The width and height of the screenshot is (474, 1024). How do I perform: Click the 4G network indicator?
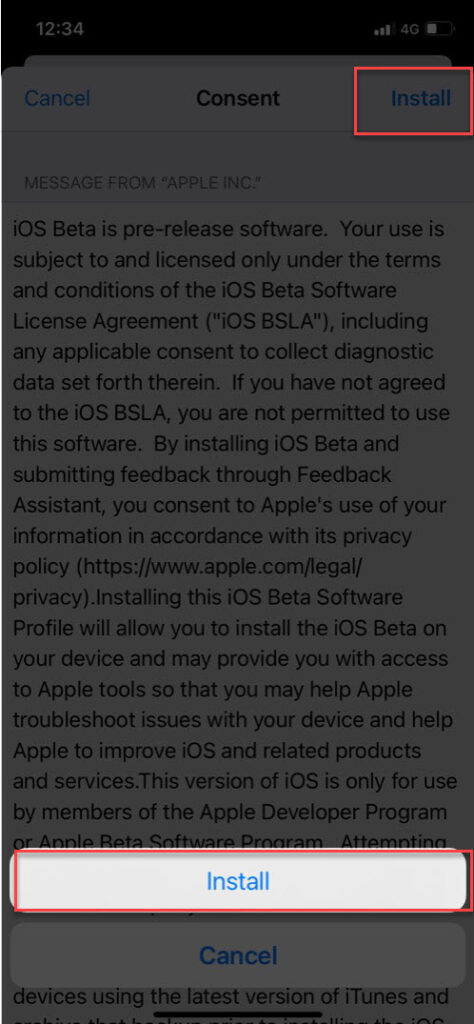pos(409,29)
